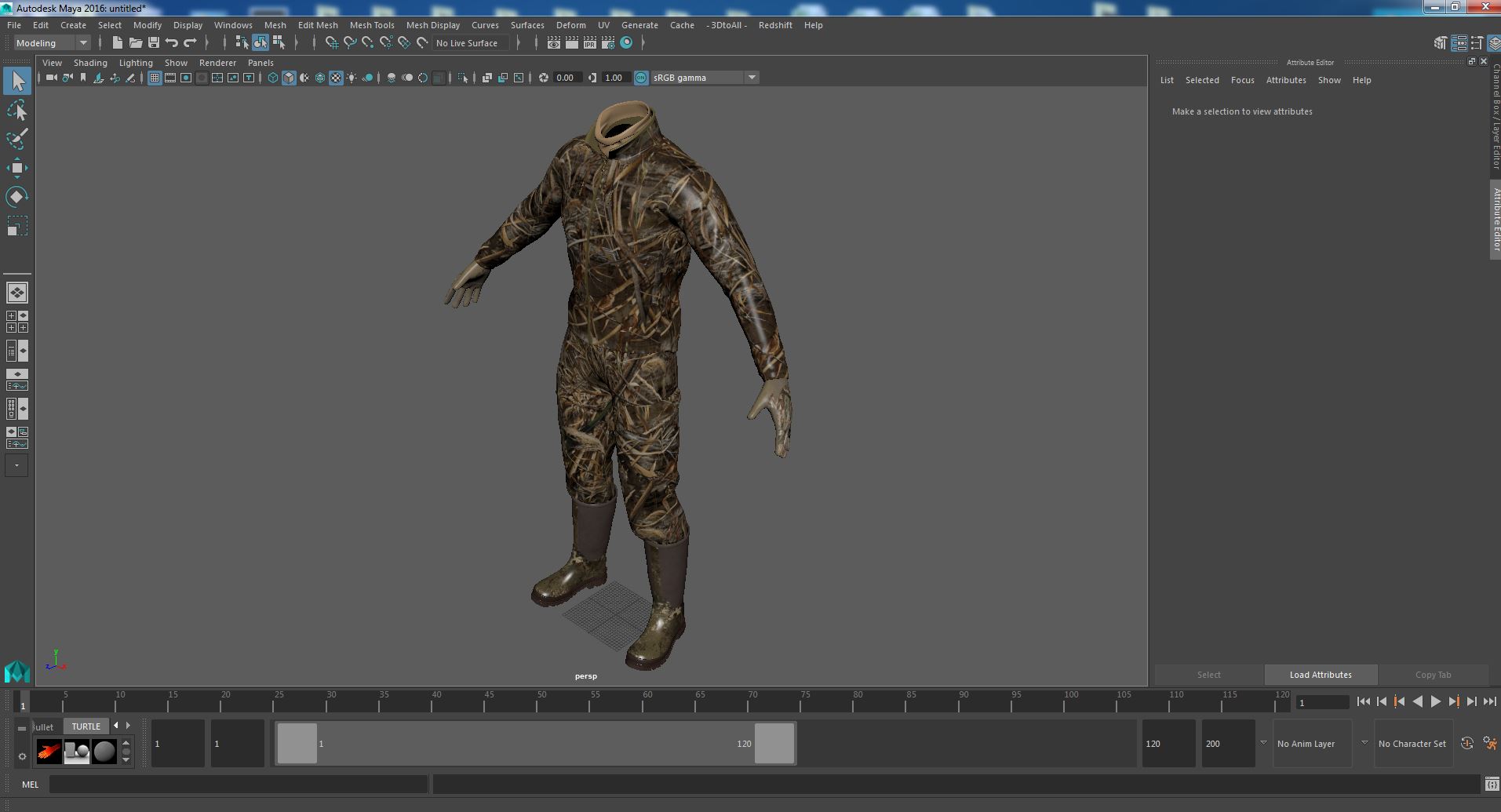Pick the Rotate tool

17,196
